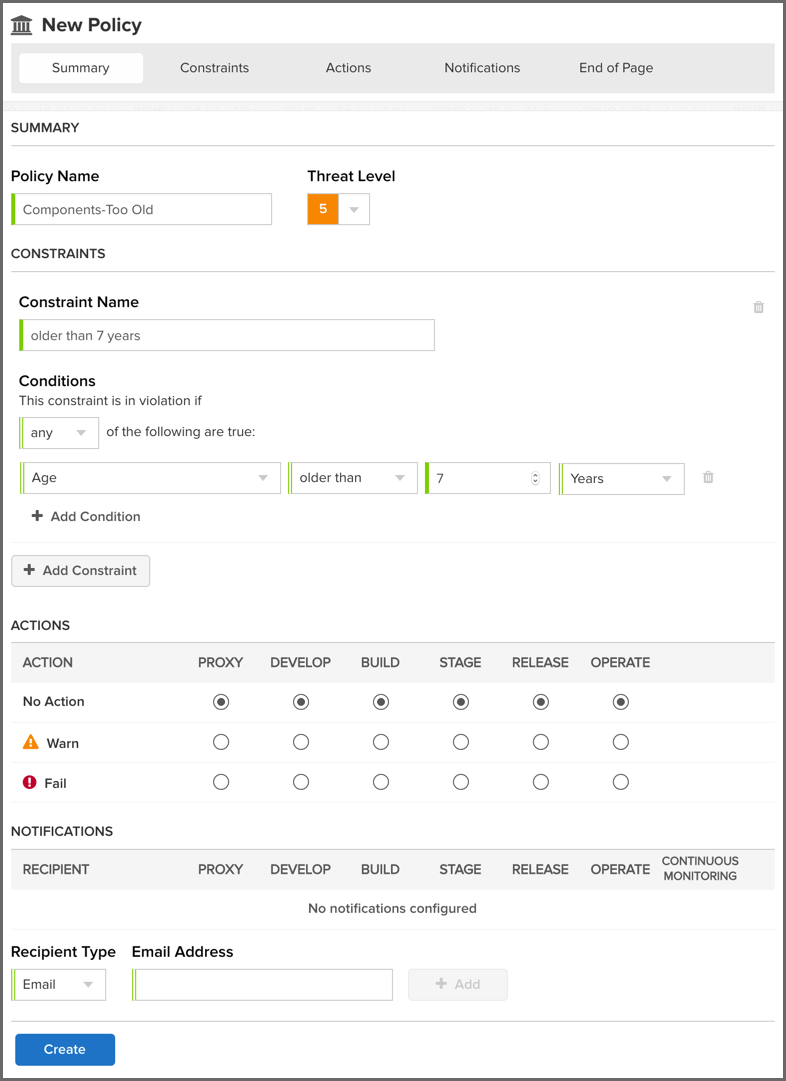Enable Warn for the STAGE column

tap(460, 742)
